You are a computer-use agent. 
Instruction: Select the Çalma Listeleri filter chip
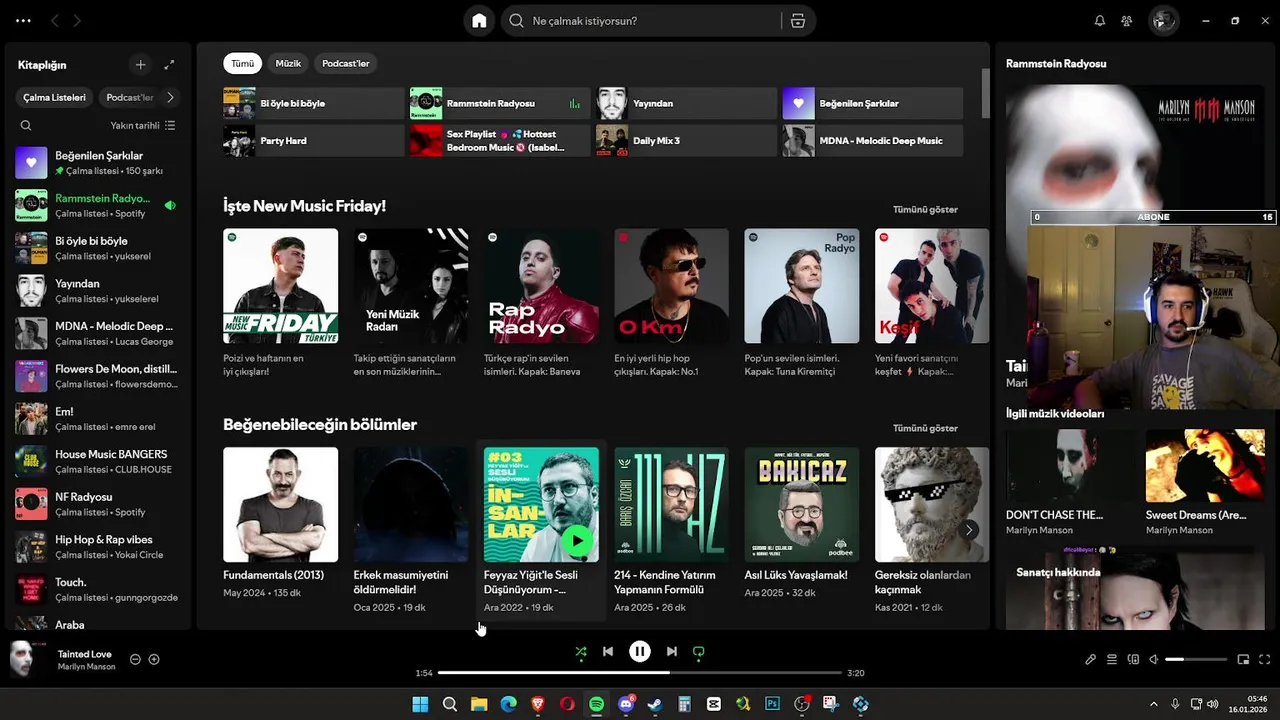(55, 97)
